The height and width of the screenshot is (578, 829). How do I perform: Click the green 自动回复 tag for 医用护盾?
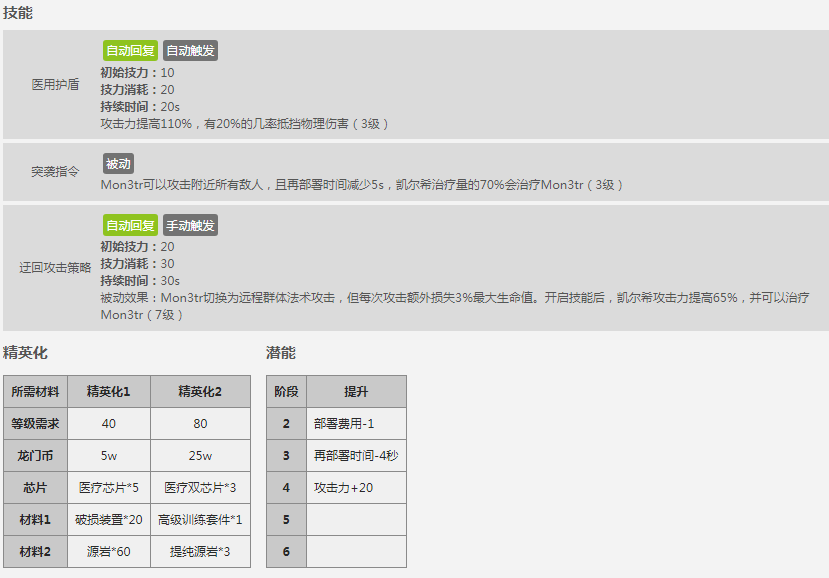(131, 50)
